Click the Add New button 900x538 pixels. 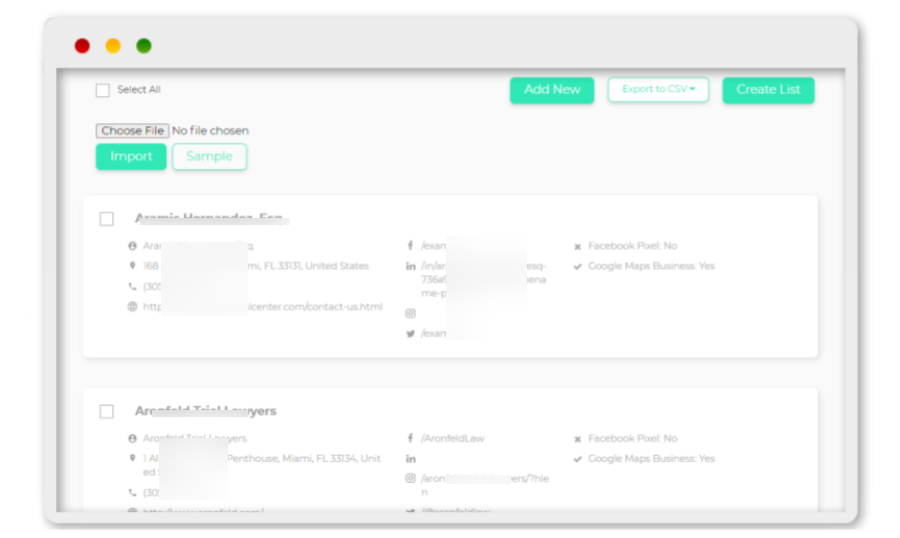[552, 90]
